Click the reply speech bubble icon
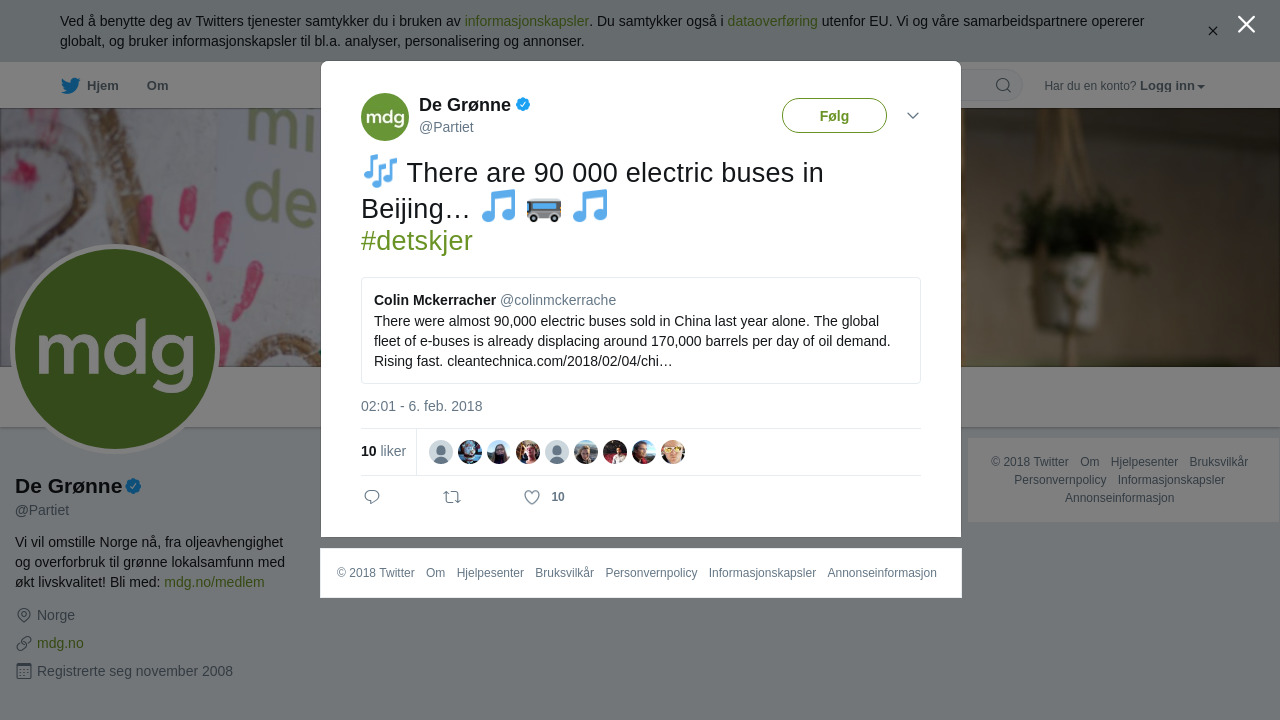Viewport: 1280px width, 720px height. [x=372, y=497]
